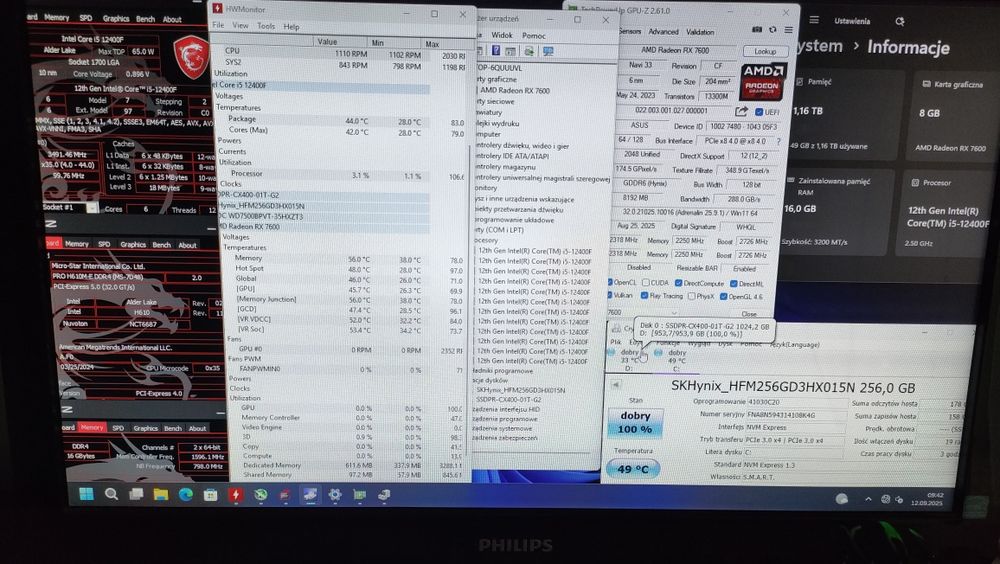Switch to the last taskbar icon
This screenshot has width=1000, height=564.
(x=385, y=495)
